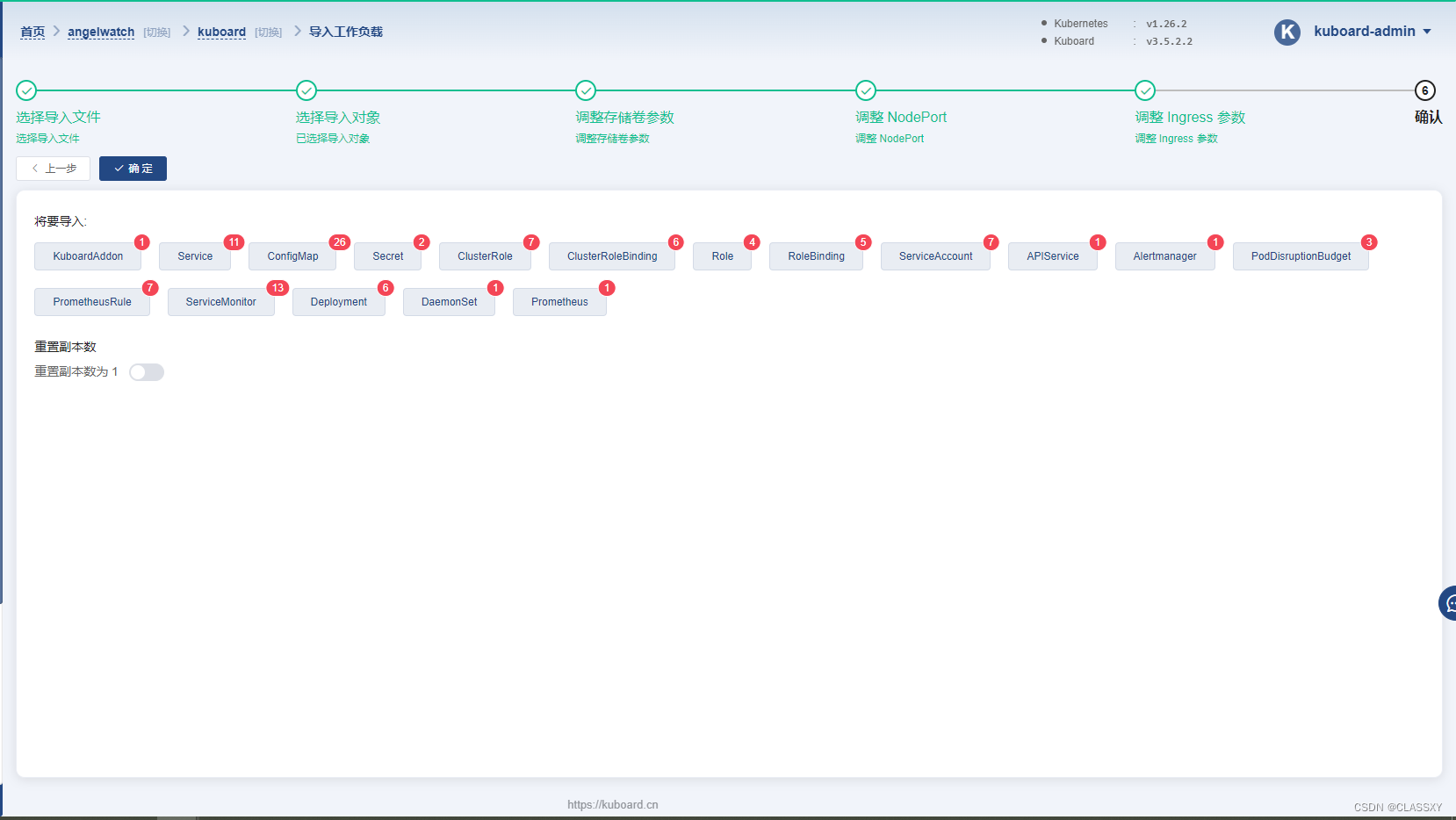The image size is (1456, 820).
Task: Click the DaemonSet resource tag
Action: click(x=449, y=302)
